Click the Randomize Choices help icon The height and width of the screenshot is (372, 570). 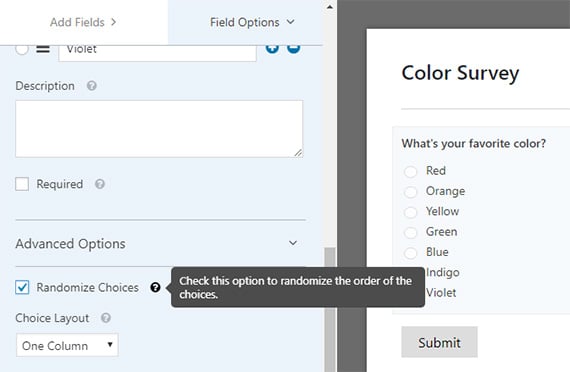click(155, 287)
